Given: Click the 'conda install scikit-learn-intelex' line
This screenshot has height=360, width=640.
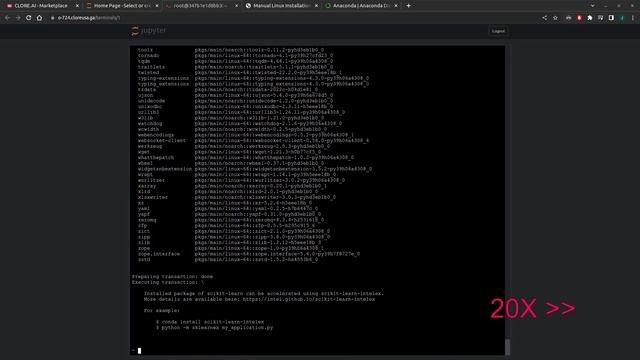Looking at the screenshot, I should (210, 322).
